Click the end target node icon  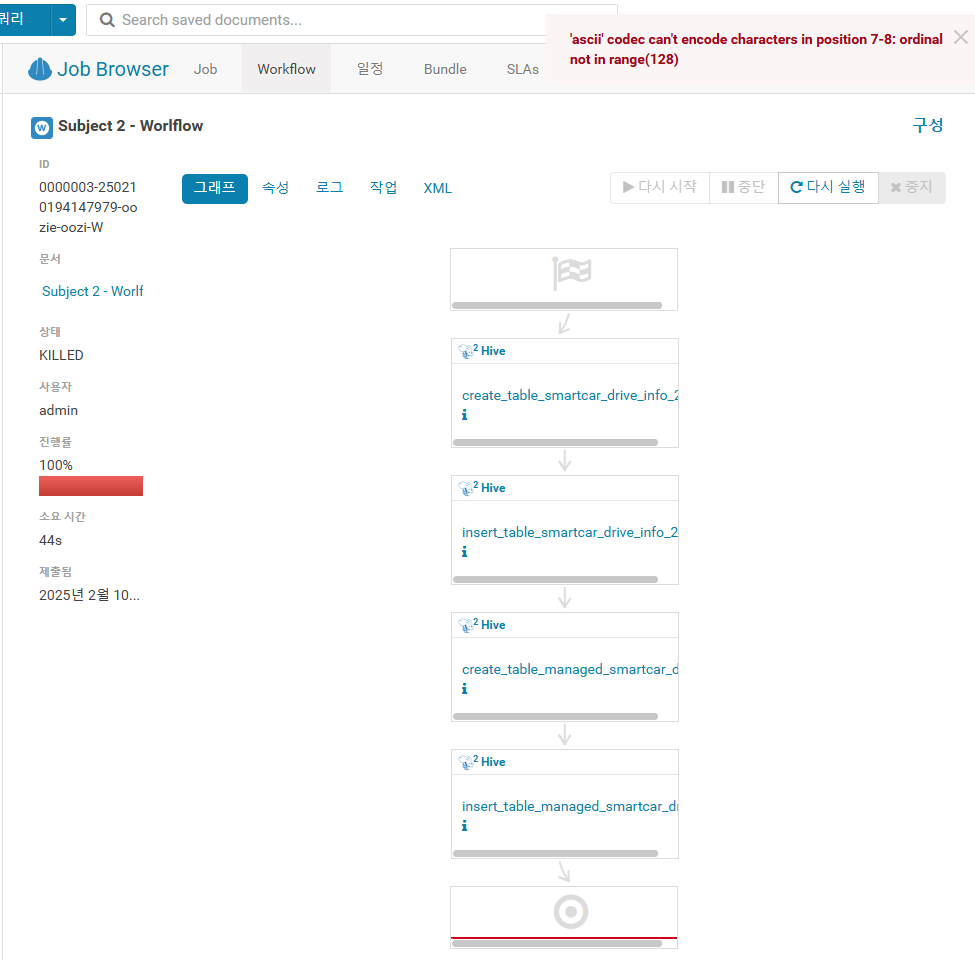(571, 912)
